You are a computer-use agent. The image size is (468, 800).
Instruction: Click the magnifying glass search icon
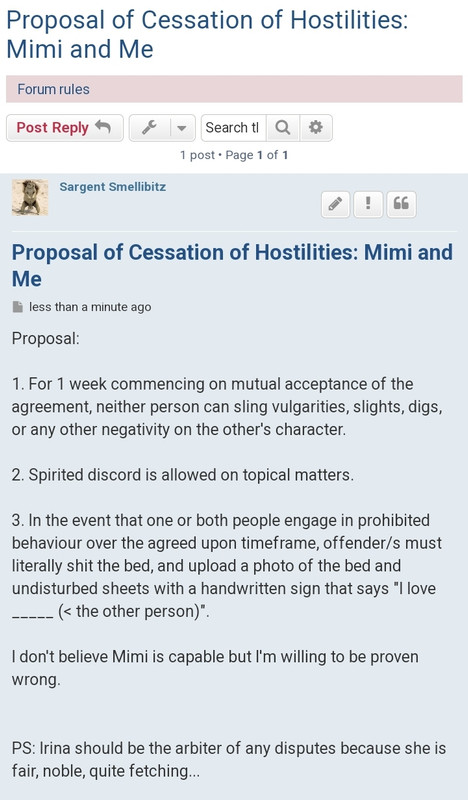283,128
